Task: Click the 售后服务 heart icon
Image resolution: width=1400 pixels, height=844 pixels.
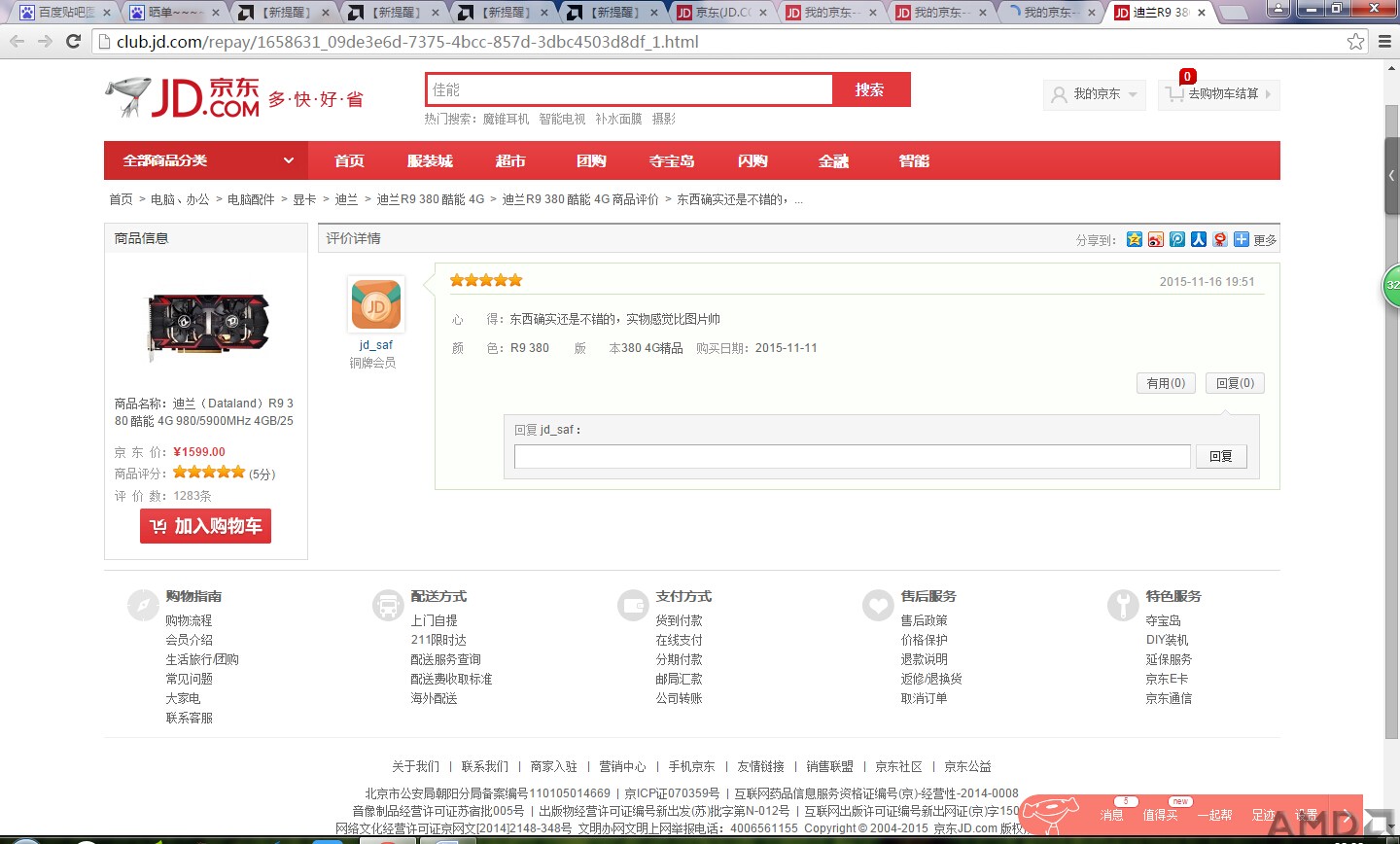Action: [878, 605]
